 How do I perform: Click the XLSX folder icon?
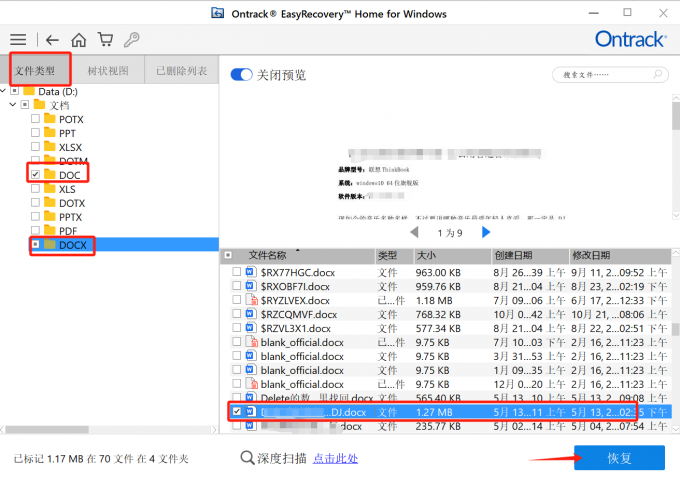pyautogui.click(x=50, y=146)
